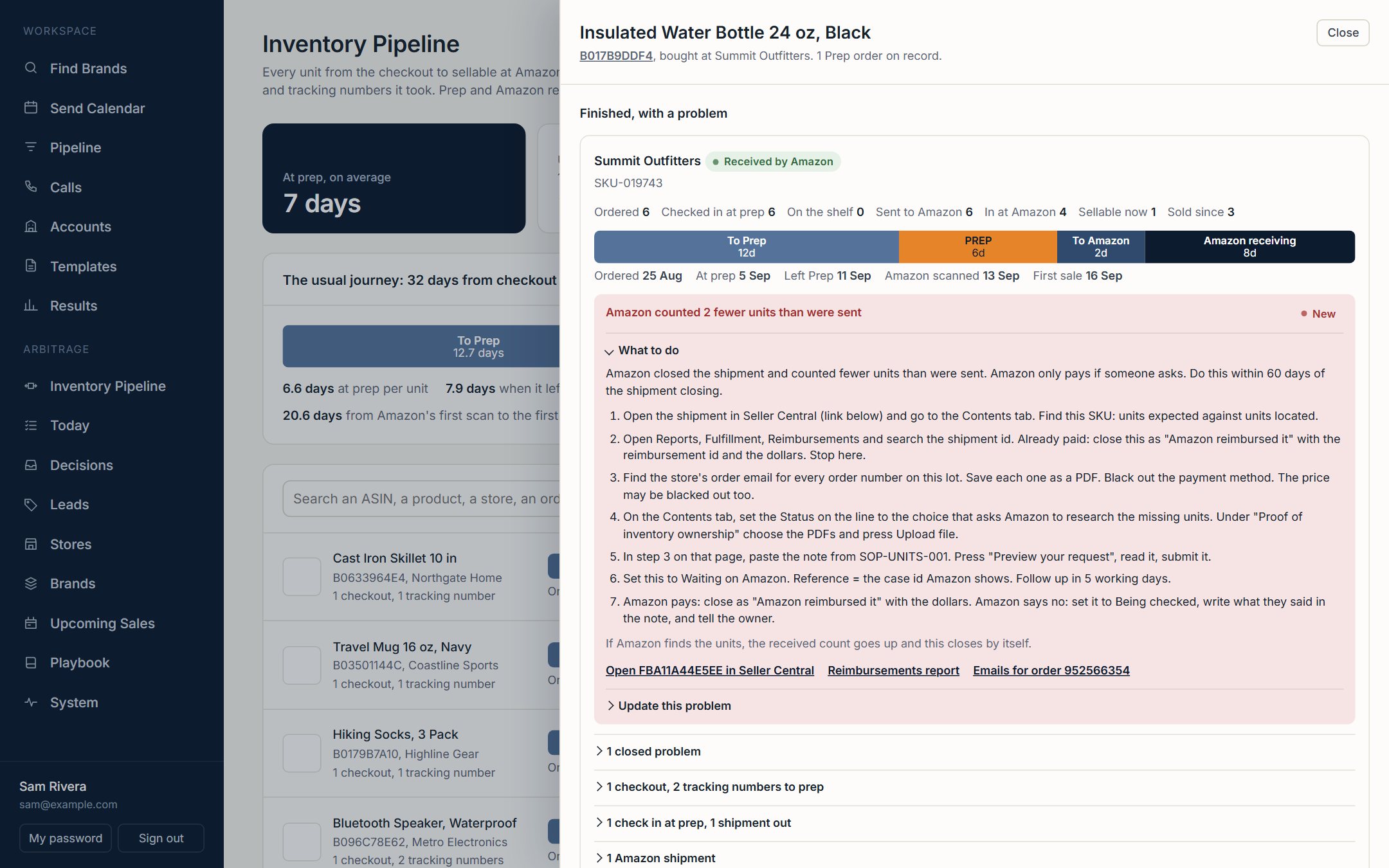The width and height of the screenshot is (1389, 868).
Task: Click the To Amazon 2d segment
Action: tap(1101, 247)
